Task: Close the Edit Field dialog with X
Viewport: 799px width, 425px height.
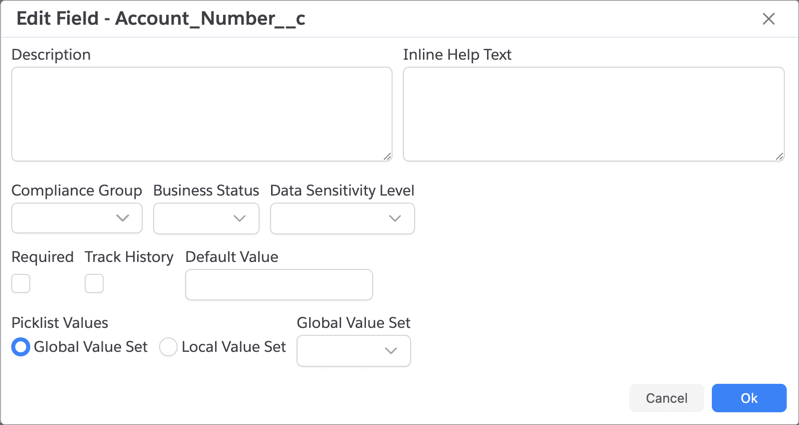Action: (x=768, y=19)
